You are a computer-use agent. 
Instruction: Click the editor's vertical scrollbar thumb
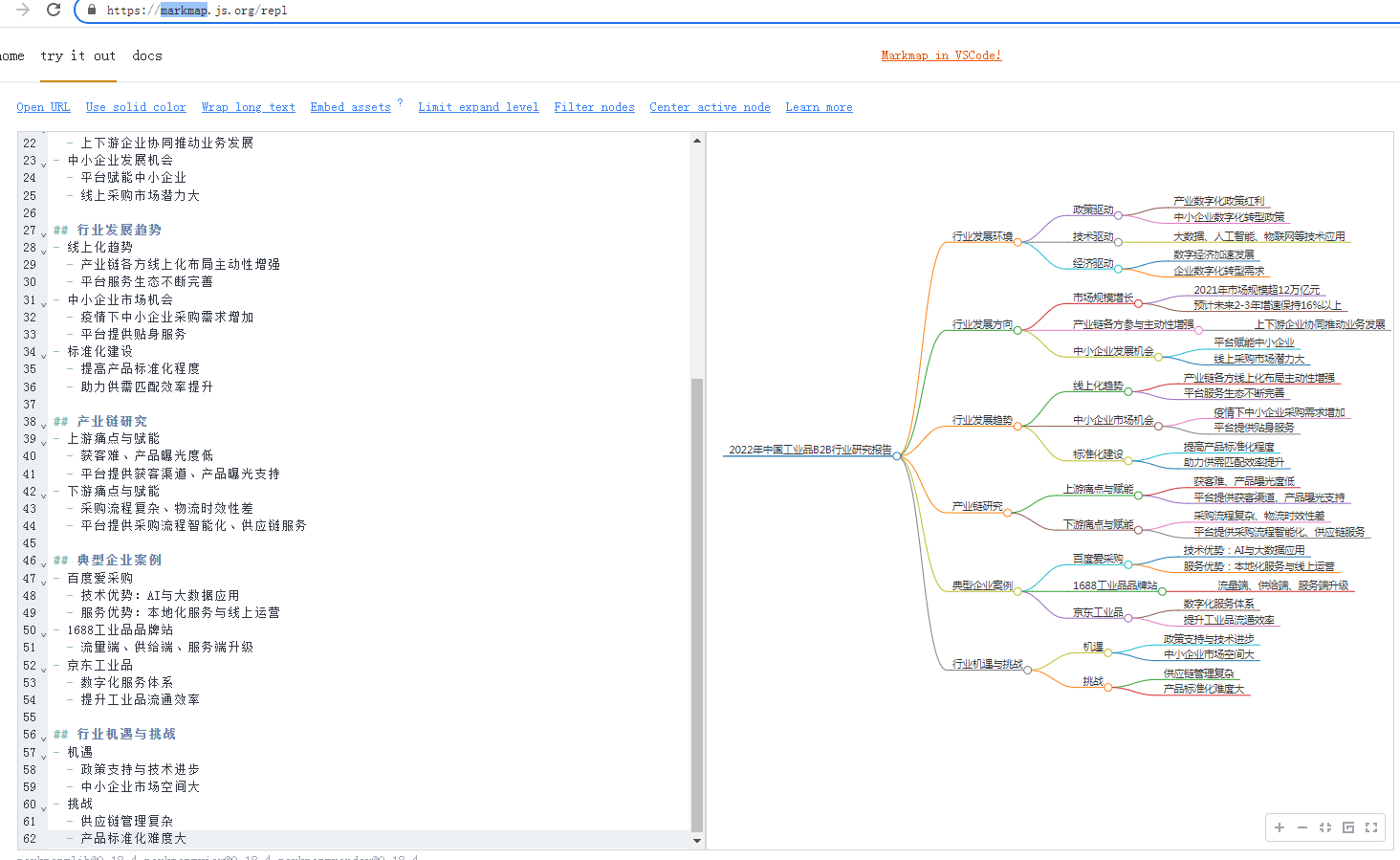697,605
